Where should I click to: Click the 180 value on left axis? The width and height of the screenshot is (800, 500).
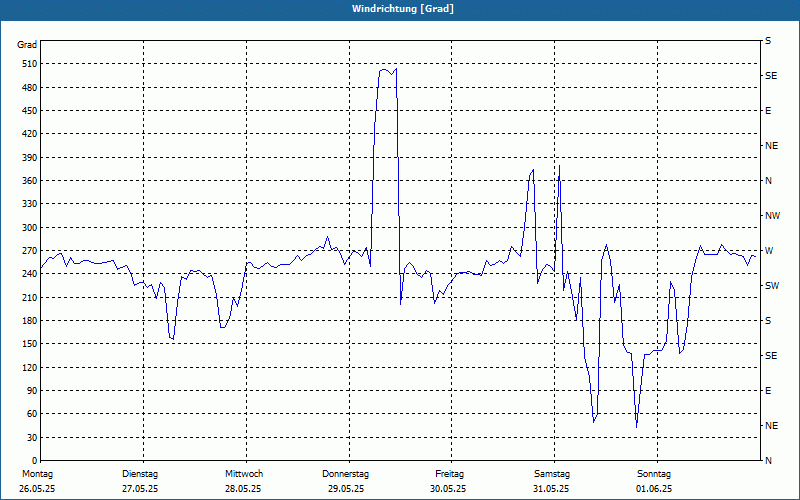click(30, 321)
